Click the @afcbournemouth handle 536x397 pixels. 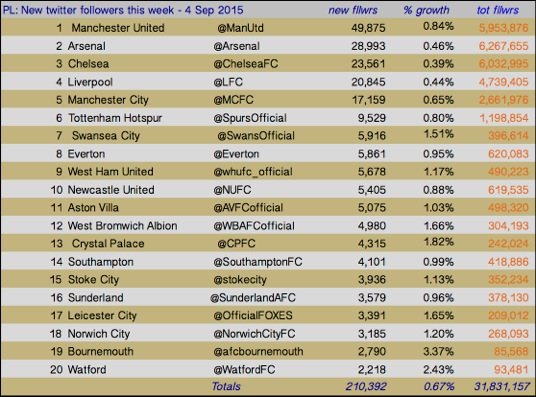[258, 352]
